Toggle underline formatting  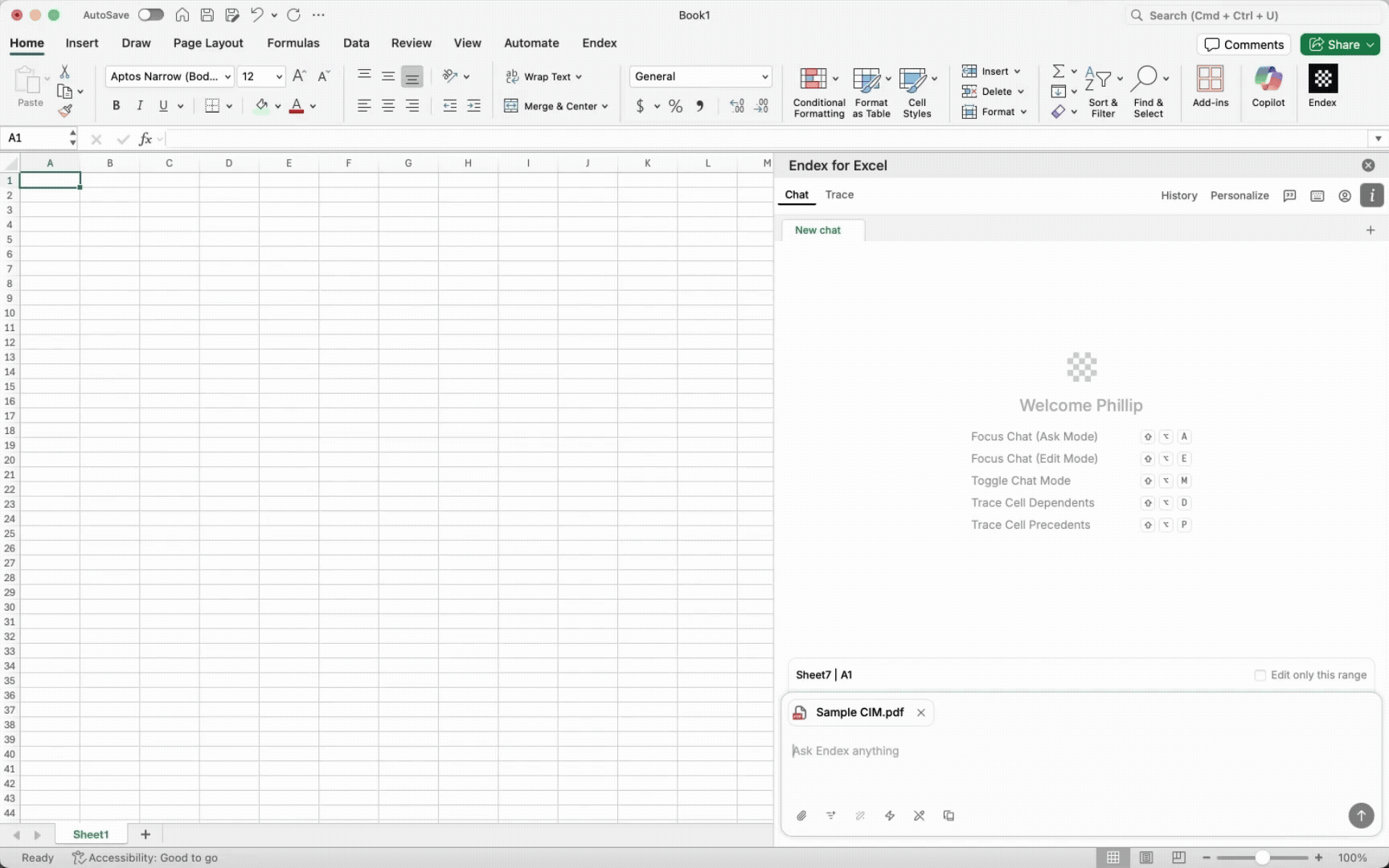pyautogui.click(x=163, y=106)
